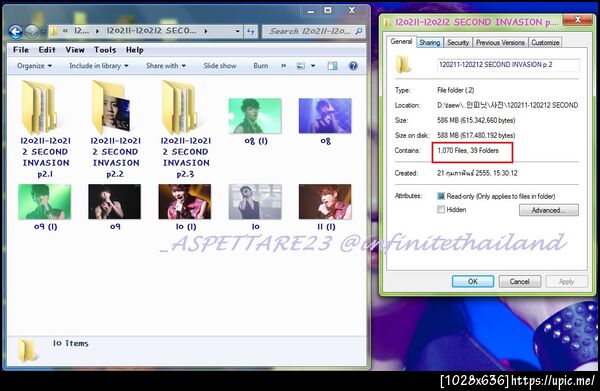Click '1,070 Files, 39 Folders' text

coord(468,151)
